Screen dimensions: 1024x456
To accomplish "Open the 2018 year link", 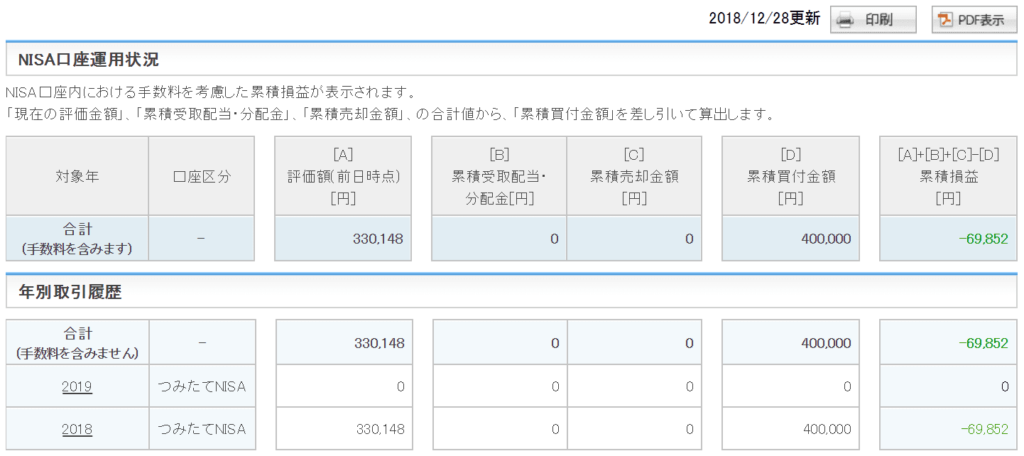I will 77,429.
